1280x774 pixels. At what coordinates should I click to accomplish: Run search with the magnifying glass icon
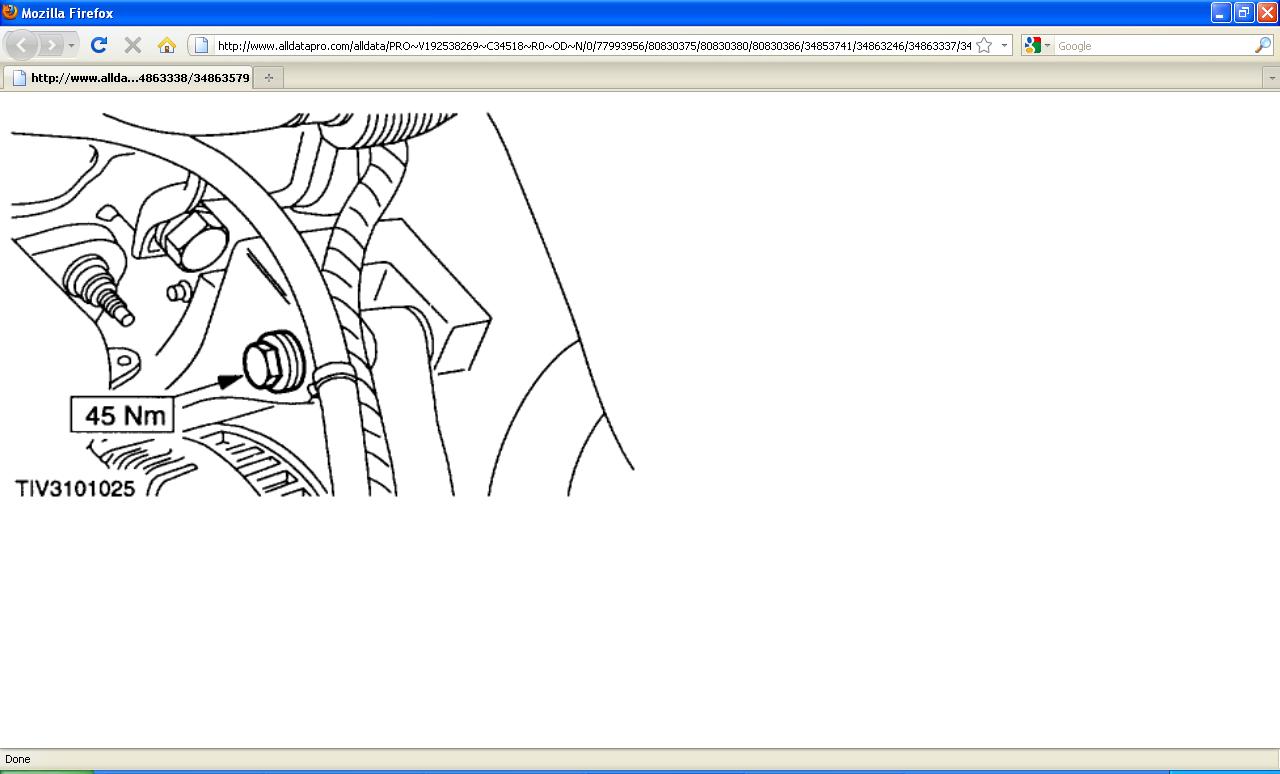(x=1263, y=46)
